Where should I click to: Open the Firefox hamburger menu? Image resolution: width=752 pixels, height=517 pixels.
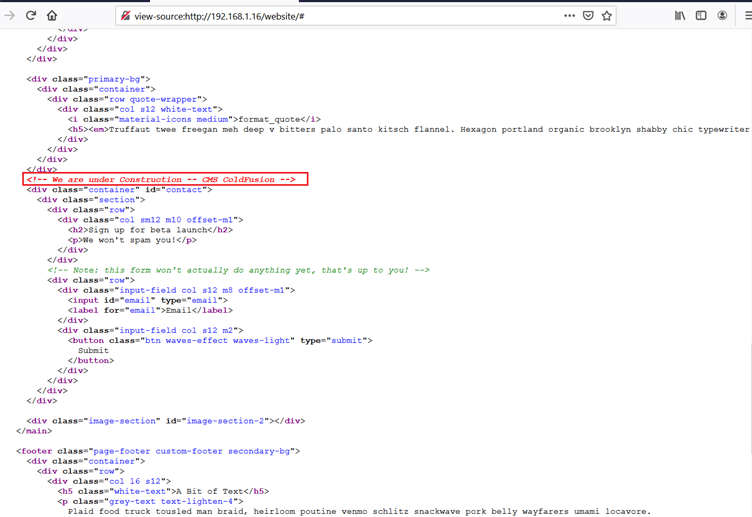[745, 15]
